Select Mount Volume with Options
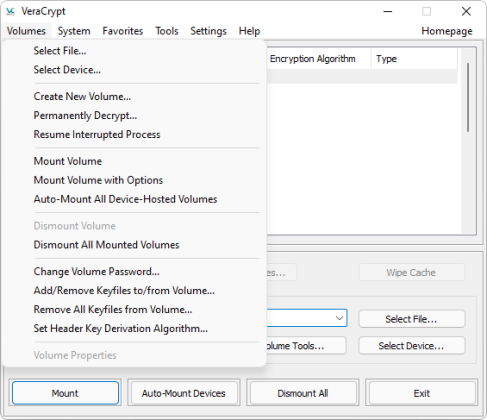The image size is (487, 420). point(133,180)
